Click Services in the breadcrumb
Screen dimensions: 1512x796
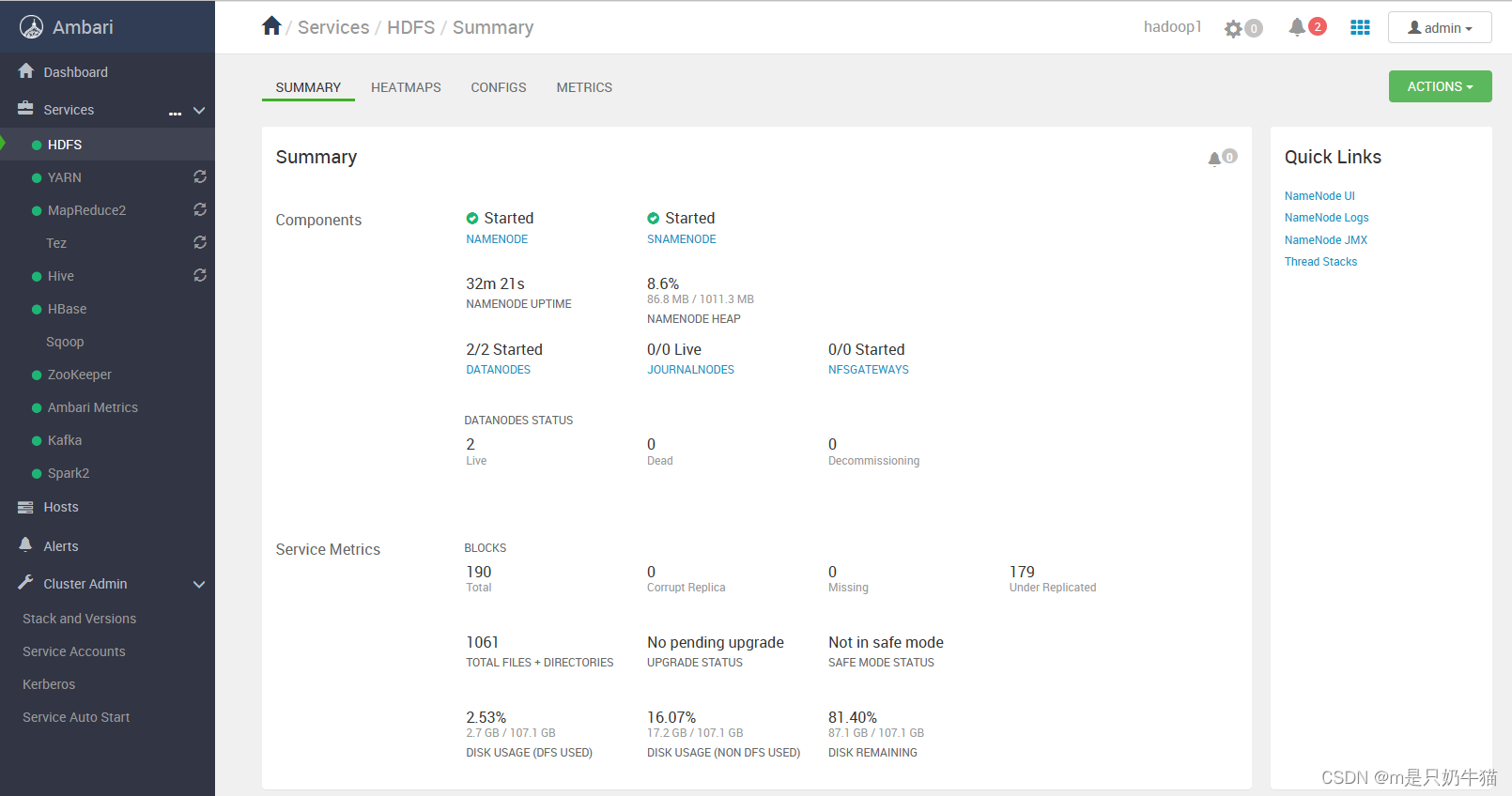tap(333, 27)
